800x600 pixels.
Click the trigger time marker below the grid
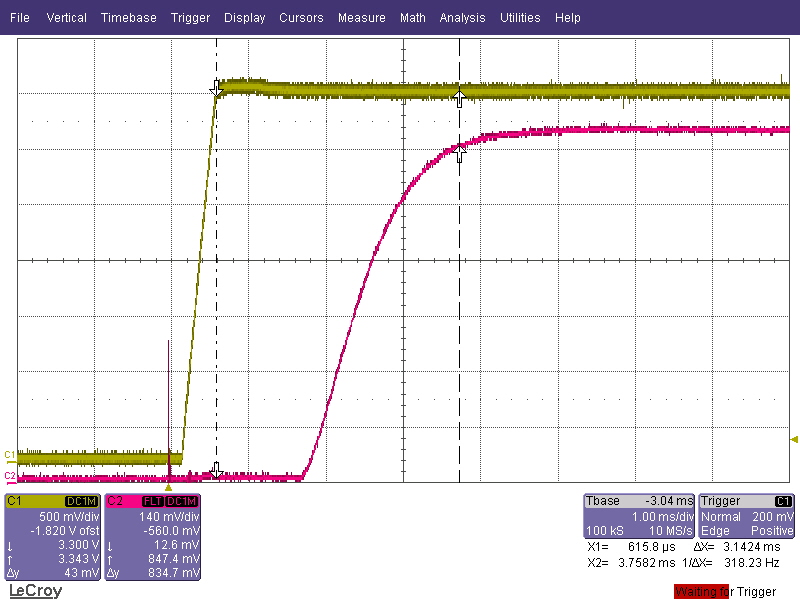tap(168, 488)
